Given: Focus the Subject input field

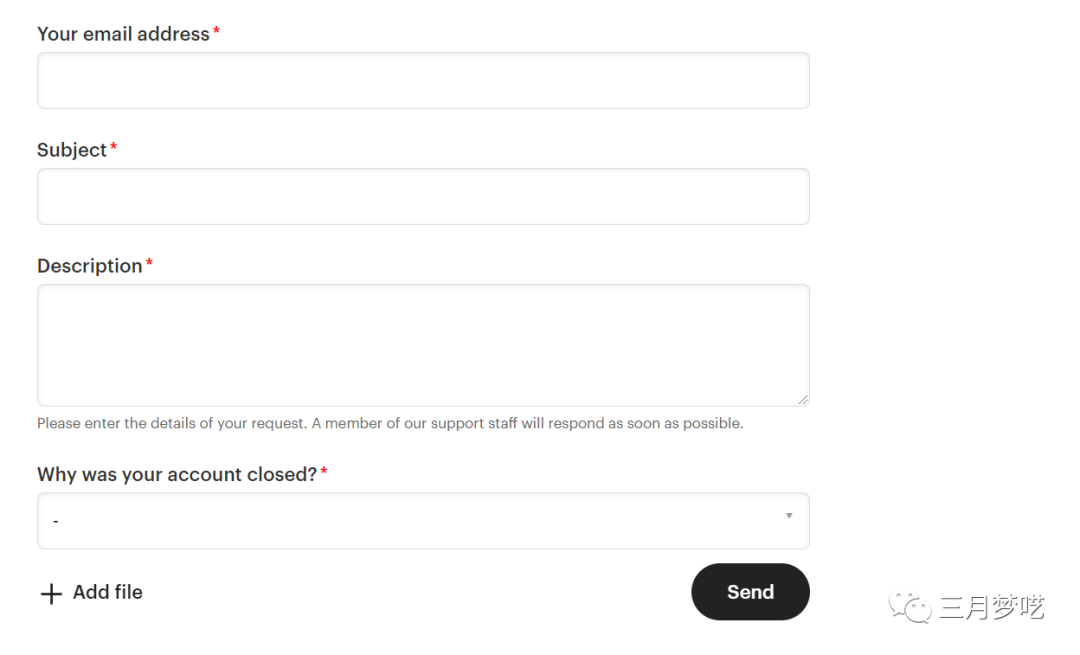Looking at the screenshot, I should (x=423, y=196).
